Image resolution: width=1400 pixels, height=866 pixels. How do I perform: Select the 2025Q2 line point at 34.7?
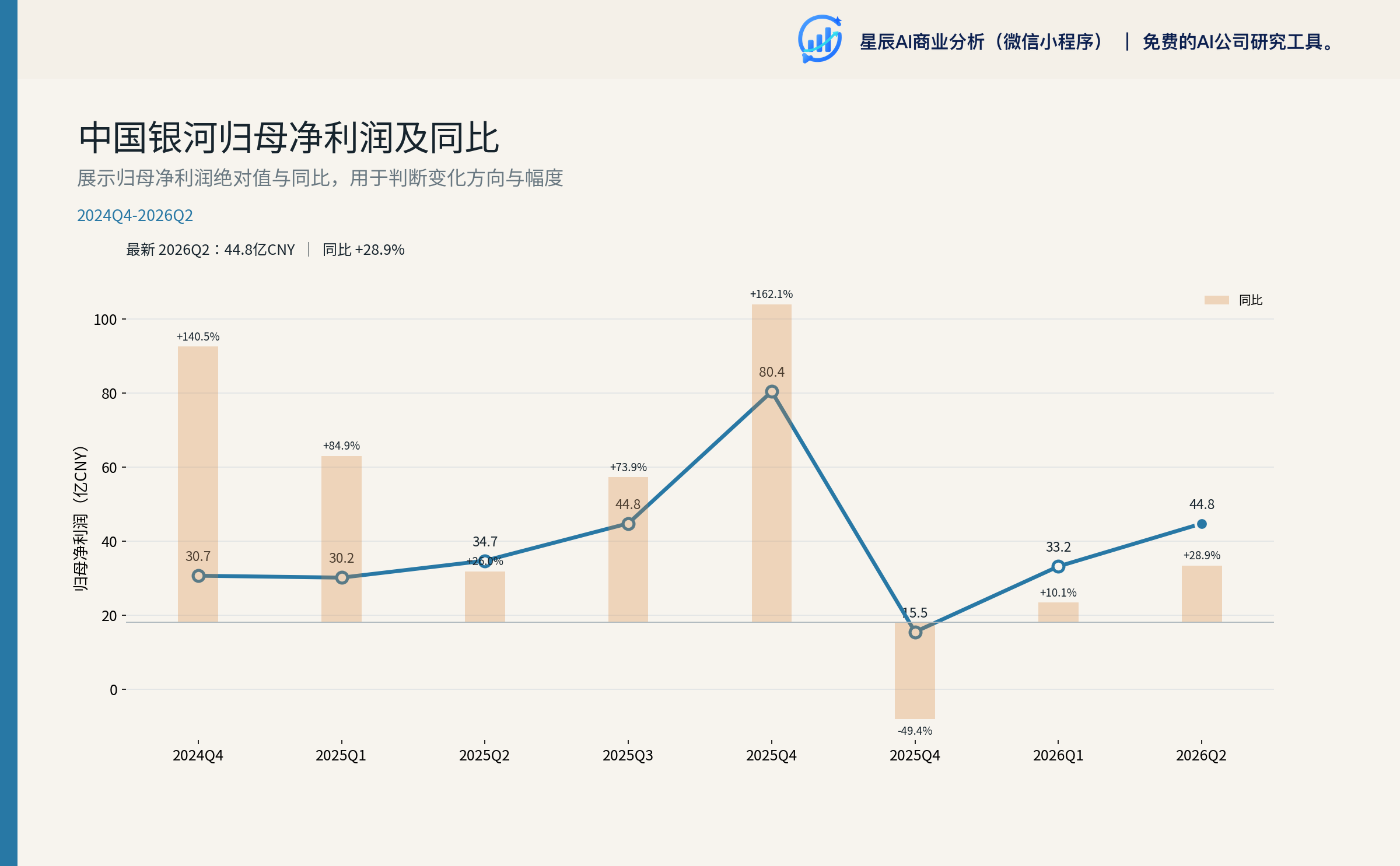point(485,561)
